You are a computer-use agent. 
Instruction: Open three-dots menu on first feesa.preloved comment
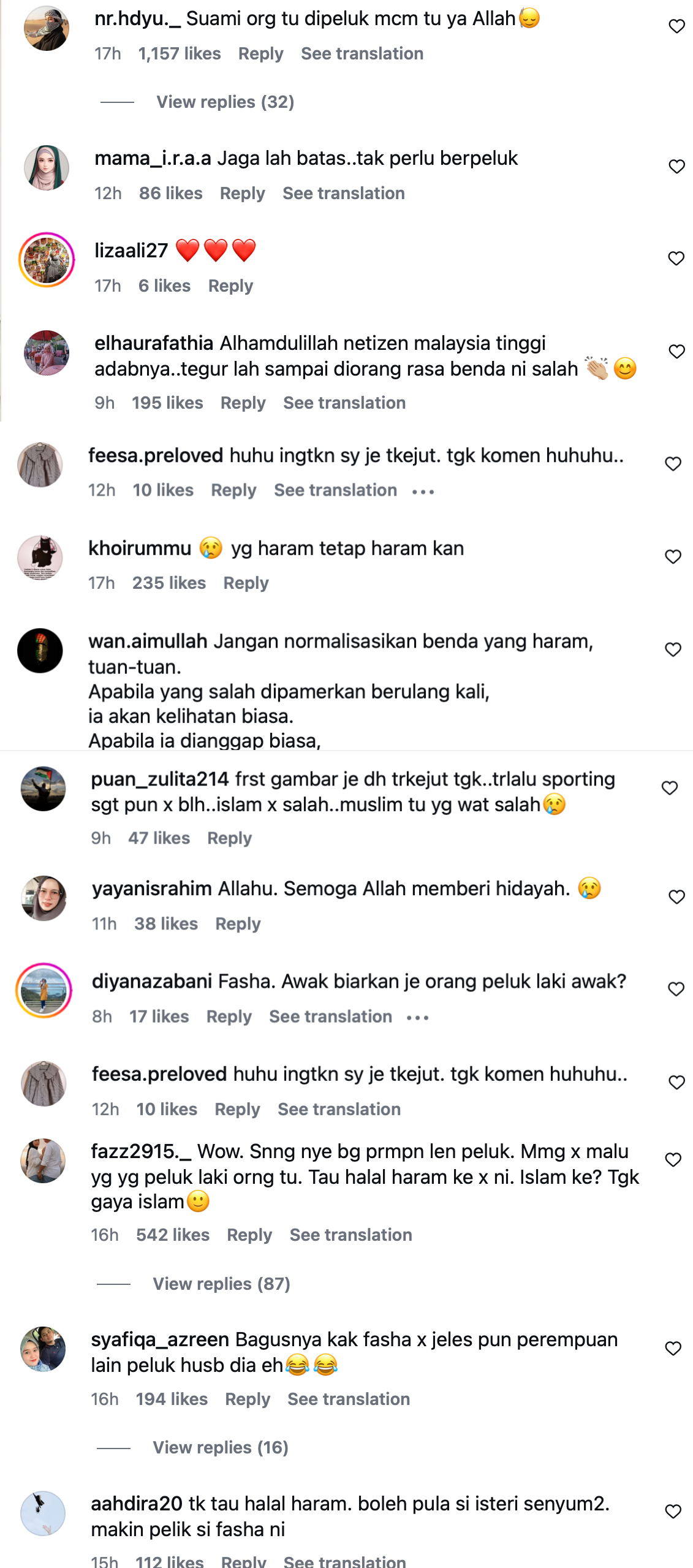[423, 491]
